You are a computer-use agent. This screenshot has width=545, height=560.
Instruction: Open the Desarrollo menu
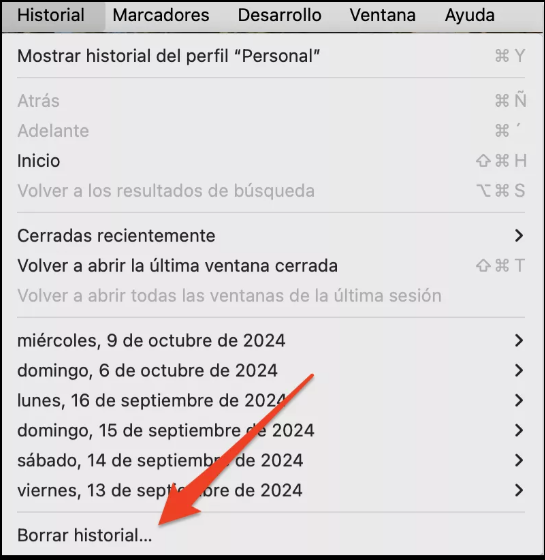(280, 15)
